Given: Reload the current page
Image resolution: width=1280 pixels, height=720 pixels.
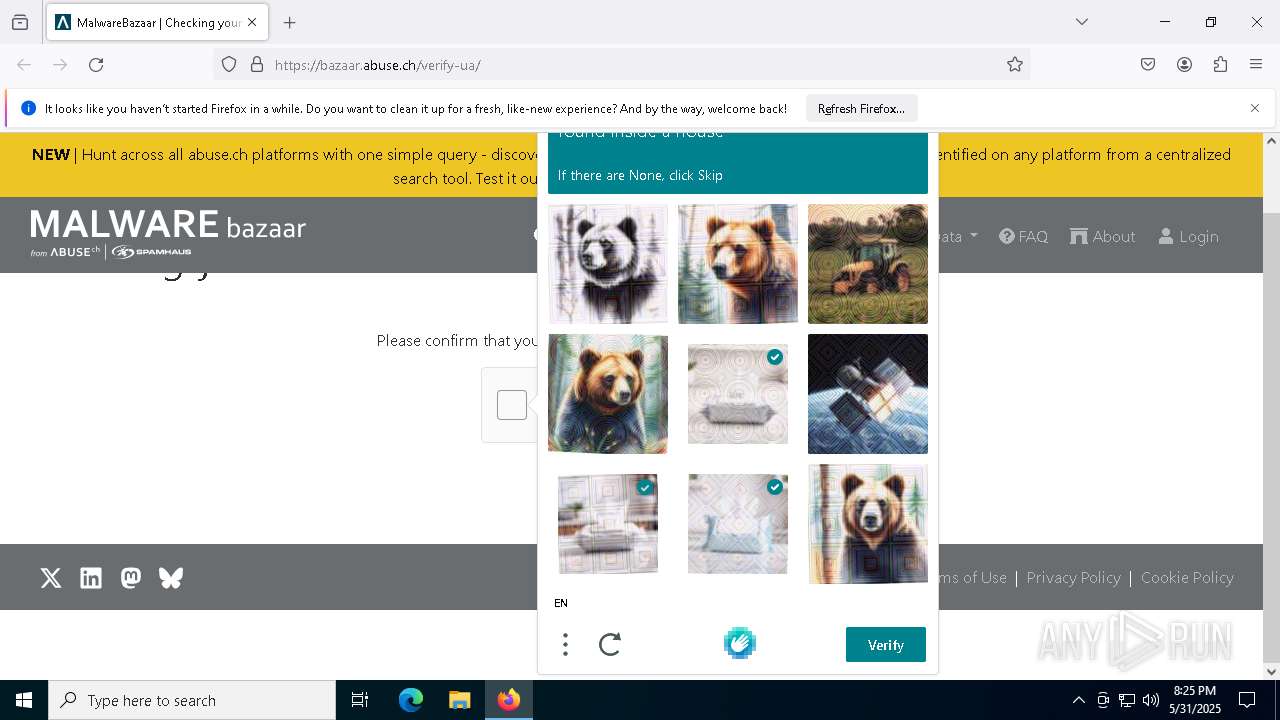Looking at the screenshot, I should pos(96,65).
